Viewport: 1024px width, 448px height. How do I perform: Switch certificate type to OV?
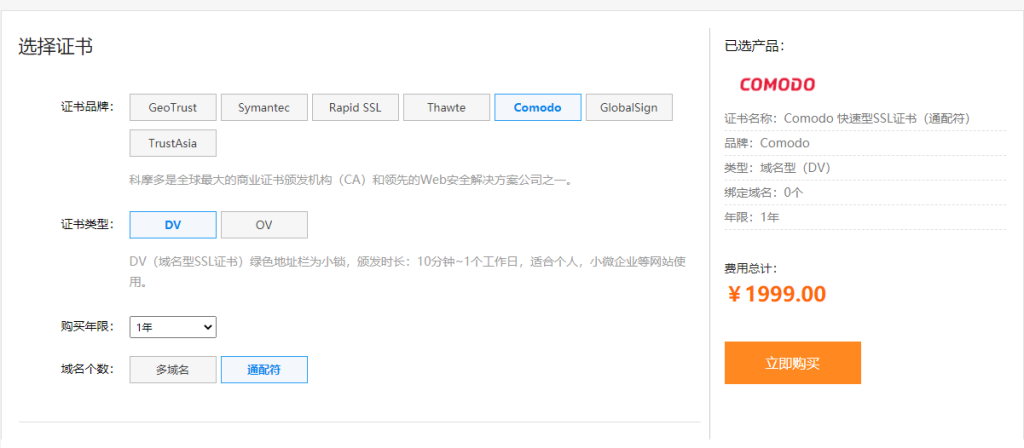(x=264, y=225)
